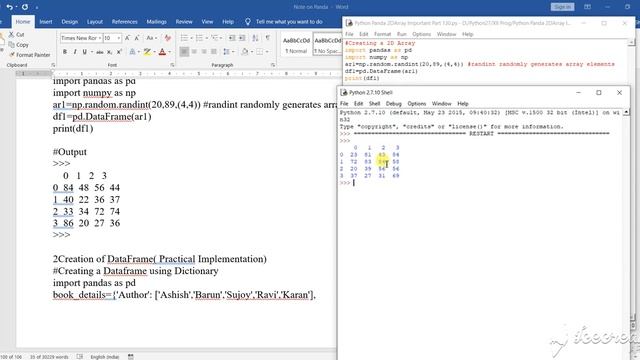
Task: Toggle show/hide paragraph marks (¶)
Action: pos(268,38)
